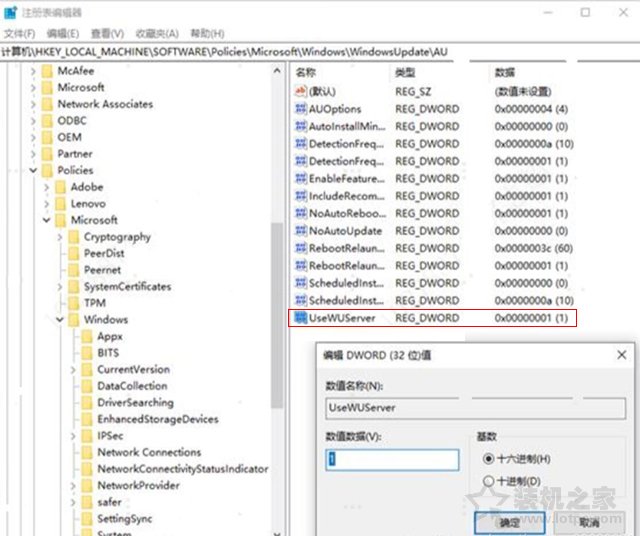
Task: Click the Registry Editor app icon in title bar
Action: click(x=10, y=13)
